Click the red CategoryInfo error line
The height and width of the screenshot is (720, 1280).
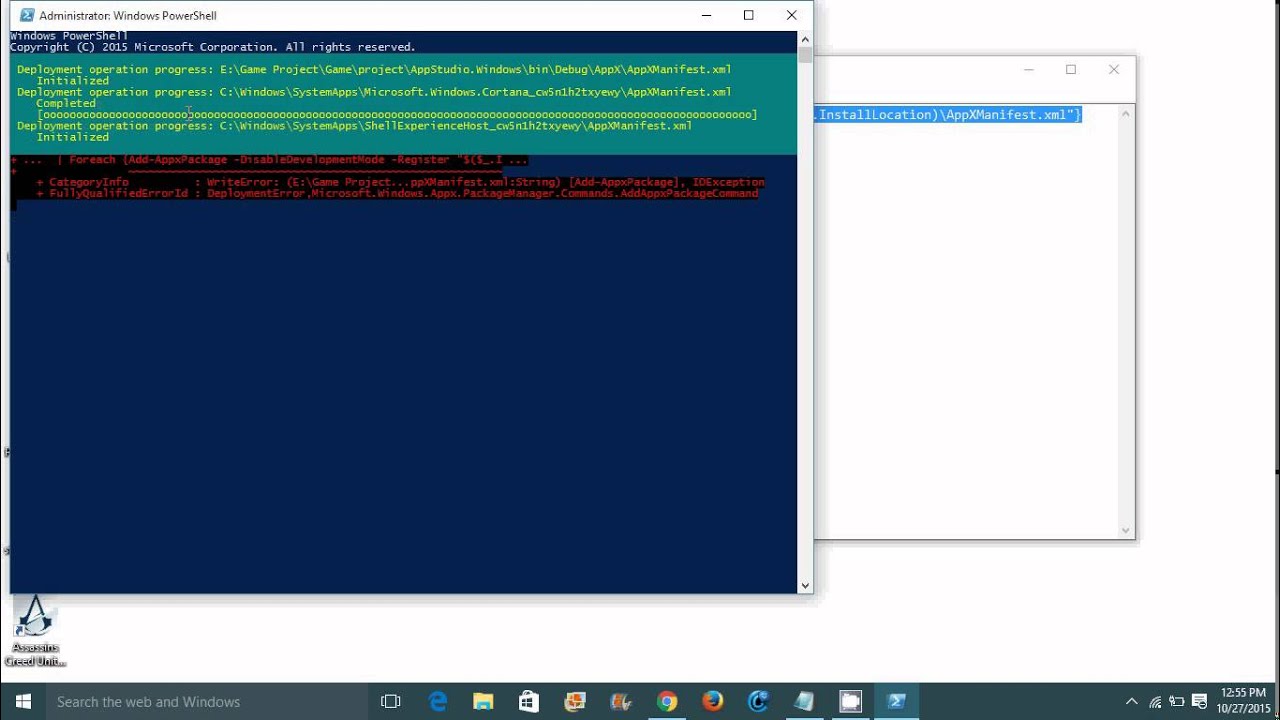400,182
